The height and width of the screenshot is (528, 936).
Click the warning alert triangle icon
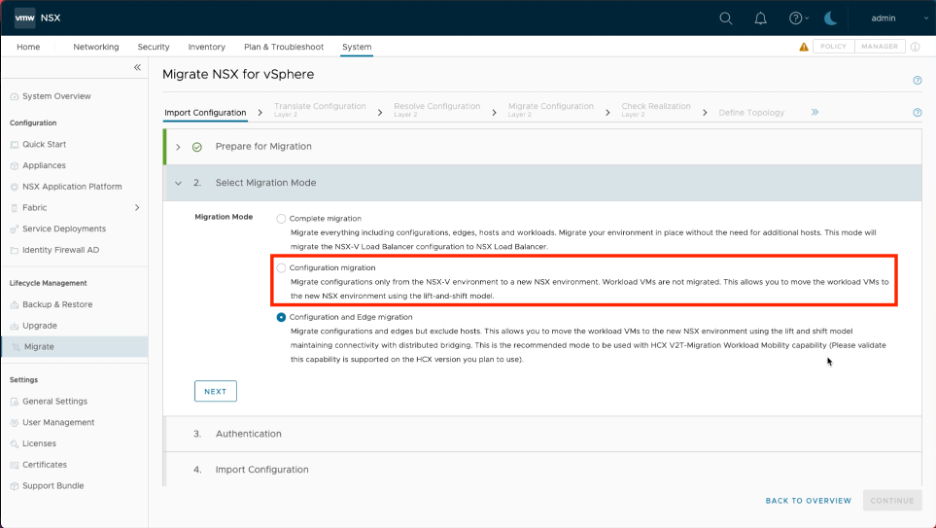[x=804, y=47]
